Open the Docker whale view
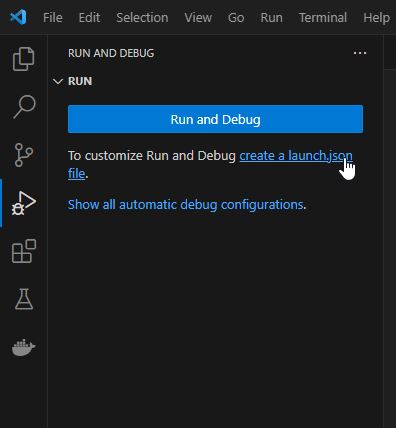Image resolution: width=396 pixels, height=428 pixels. click(x=24, y=347)
